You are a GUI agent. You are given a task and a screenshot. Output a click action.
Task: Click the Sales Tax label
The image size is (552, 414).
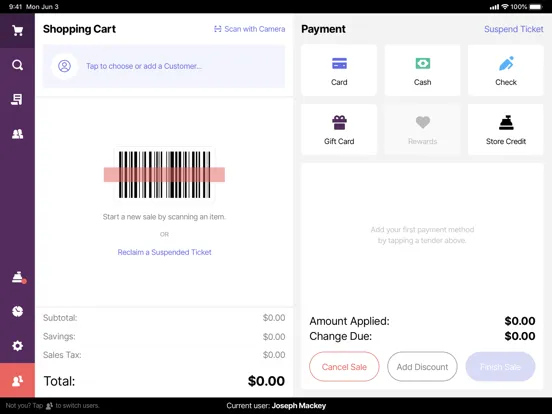point(62,355)
